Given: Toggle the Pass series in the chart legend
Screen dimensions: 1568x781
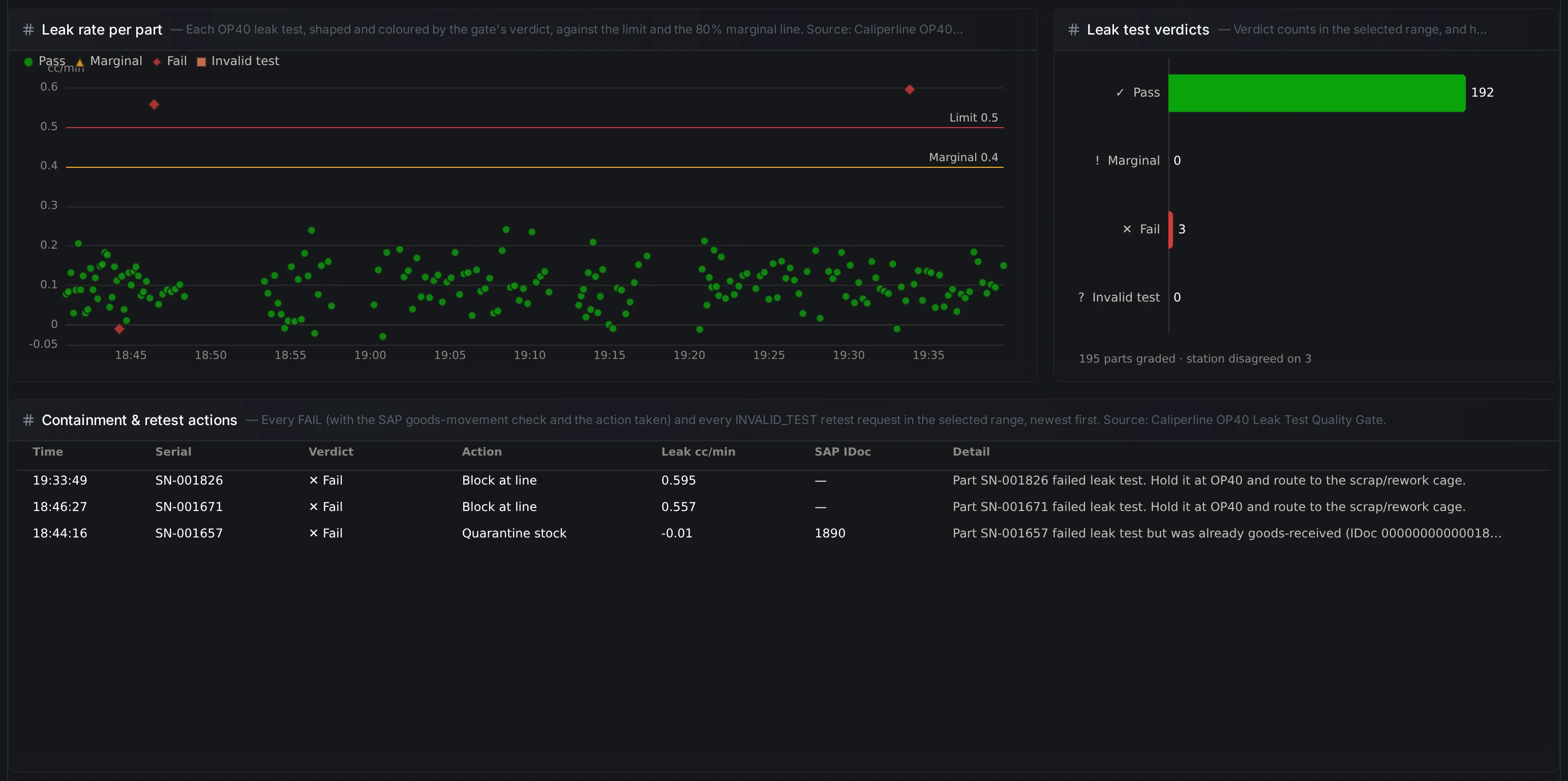Looking at the screenshot, I should point(44,61).
